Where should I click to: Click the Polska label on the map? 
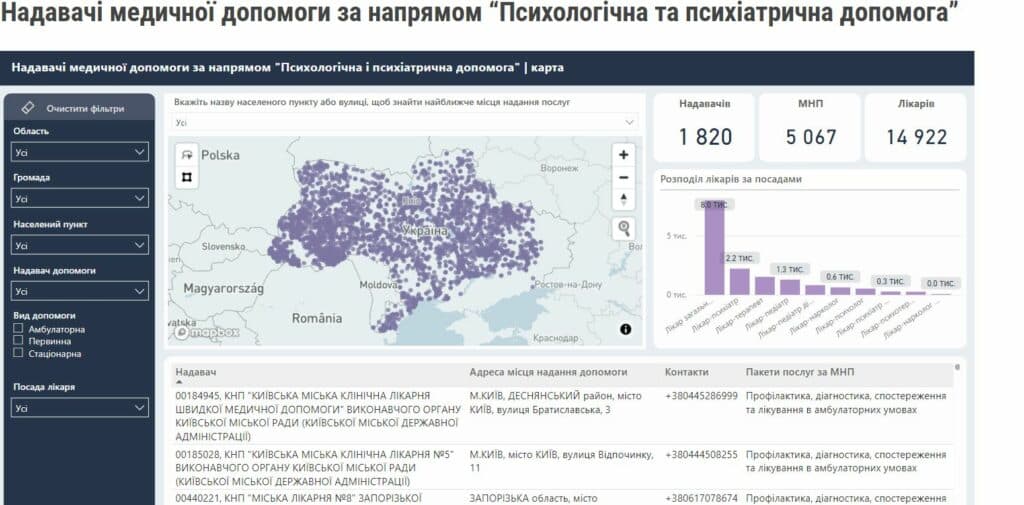tap(220, 155)
